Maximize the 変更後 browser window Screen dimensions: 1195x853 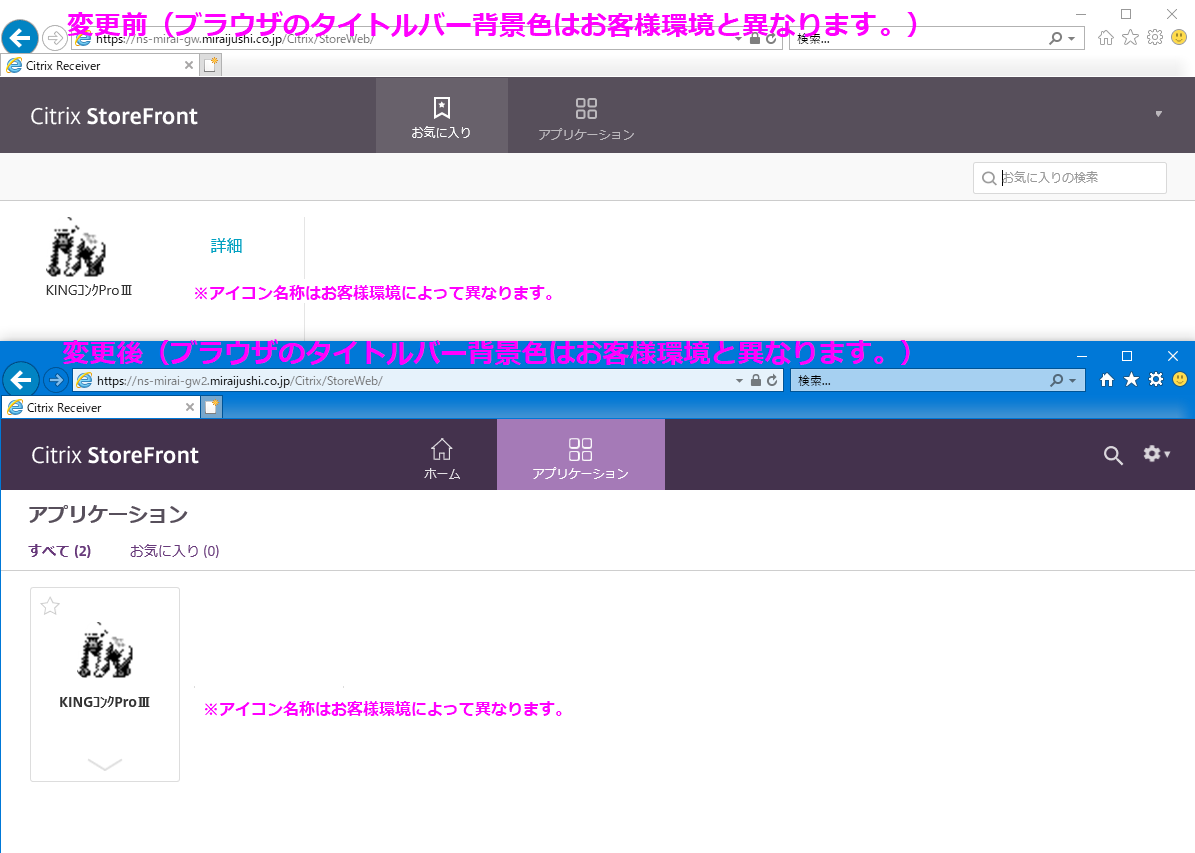pos(1126,356)
